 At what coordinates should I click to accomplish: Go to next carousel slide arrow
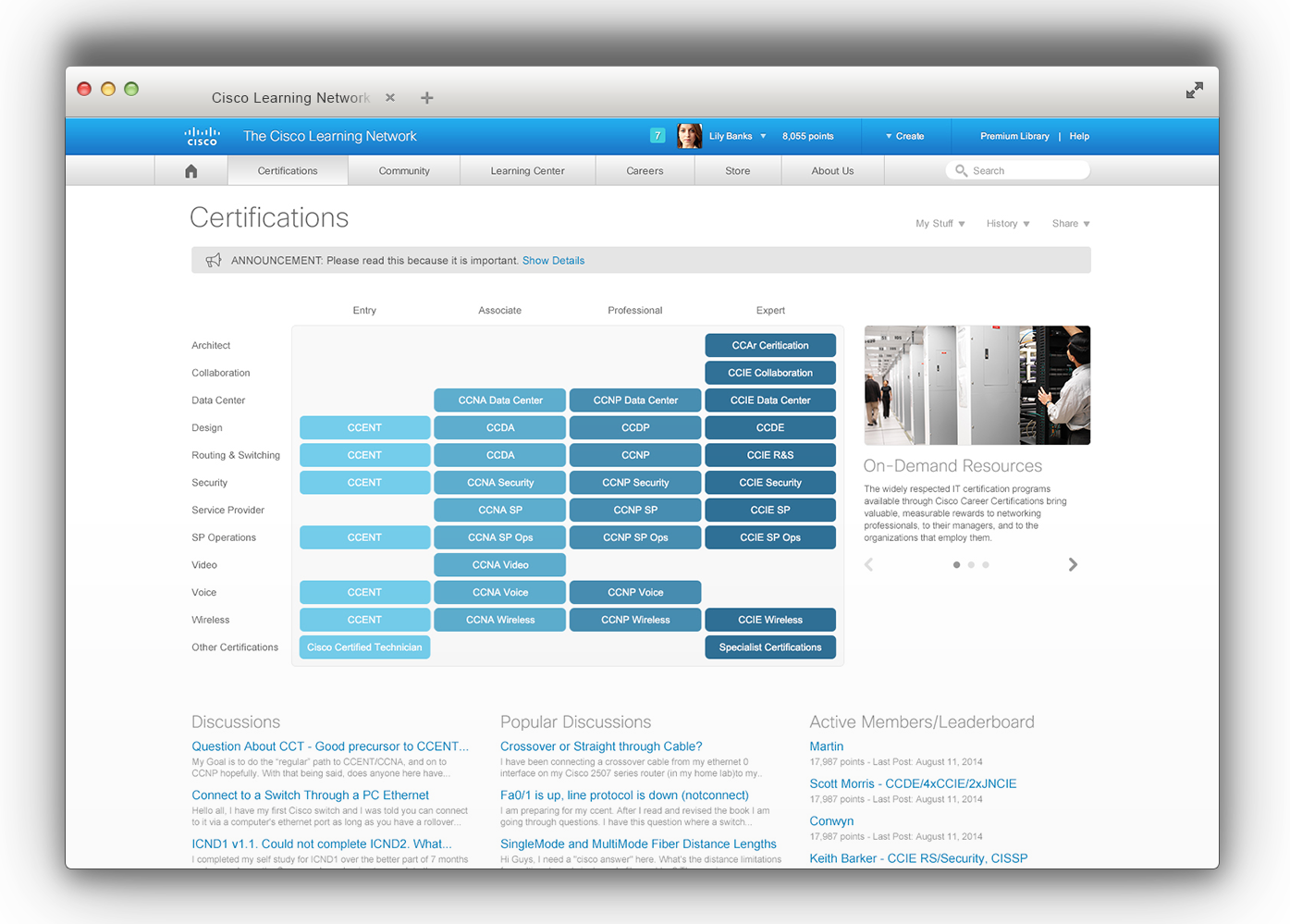[x=1073, y=564]
